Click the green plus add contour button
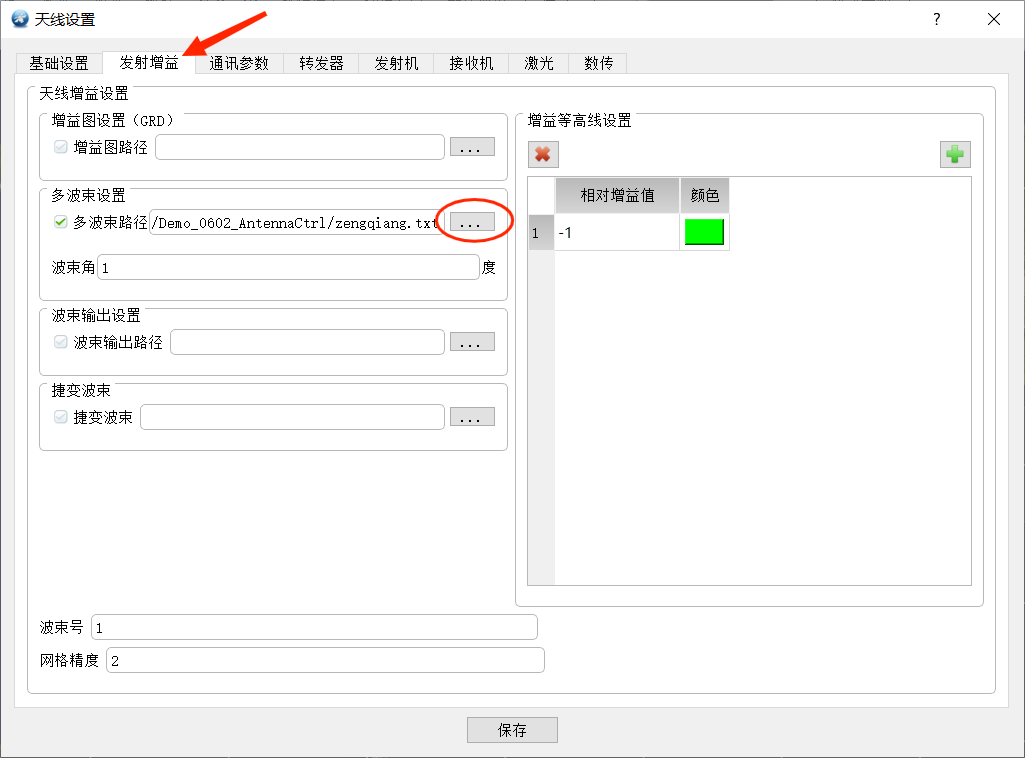The height and width of the screenshot is (758, 1025). (x=954, y=155)
